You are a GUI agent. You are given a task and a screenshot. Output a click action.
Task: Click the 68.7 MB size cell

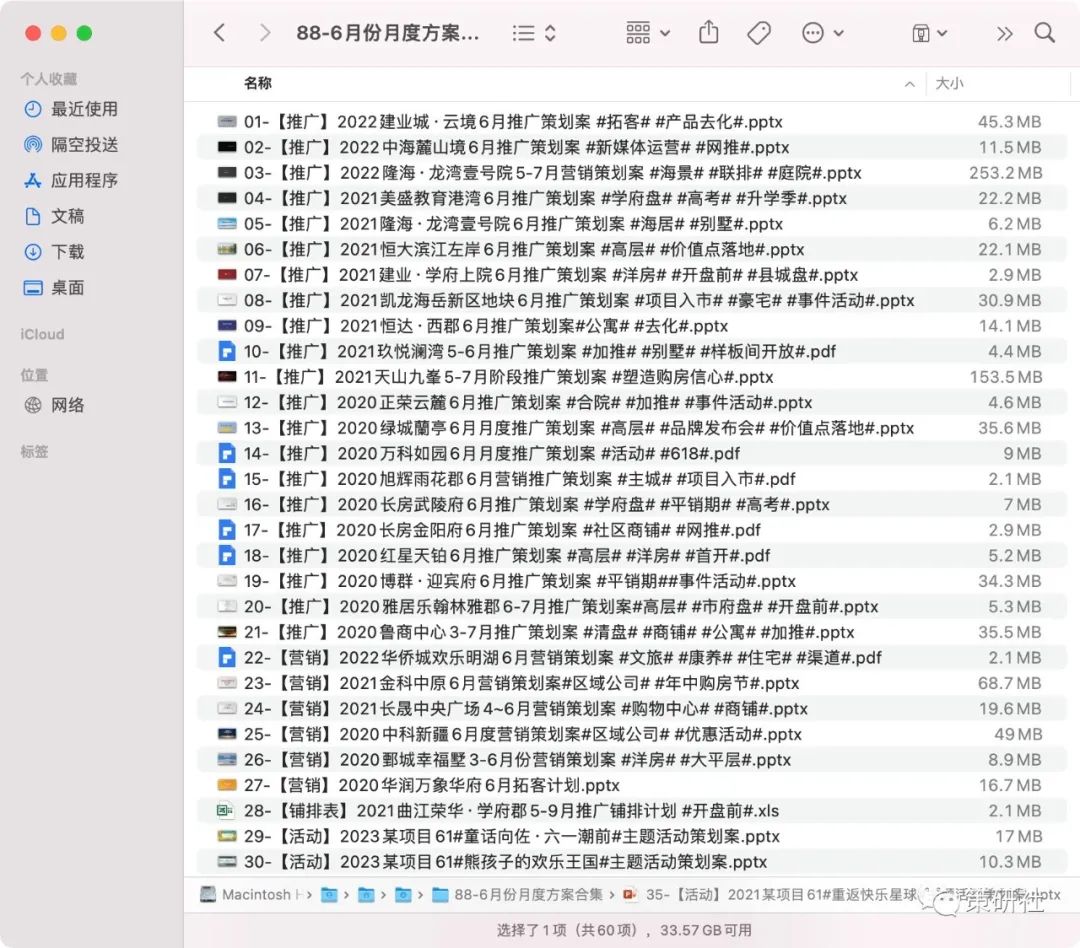pos(1010,683)
